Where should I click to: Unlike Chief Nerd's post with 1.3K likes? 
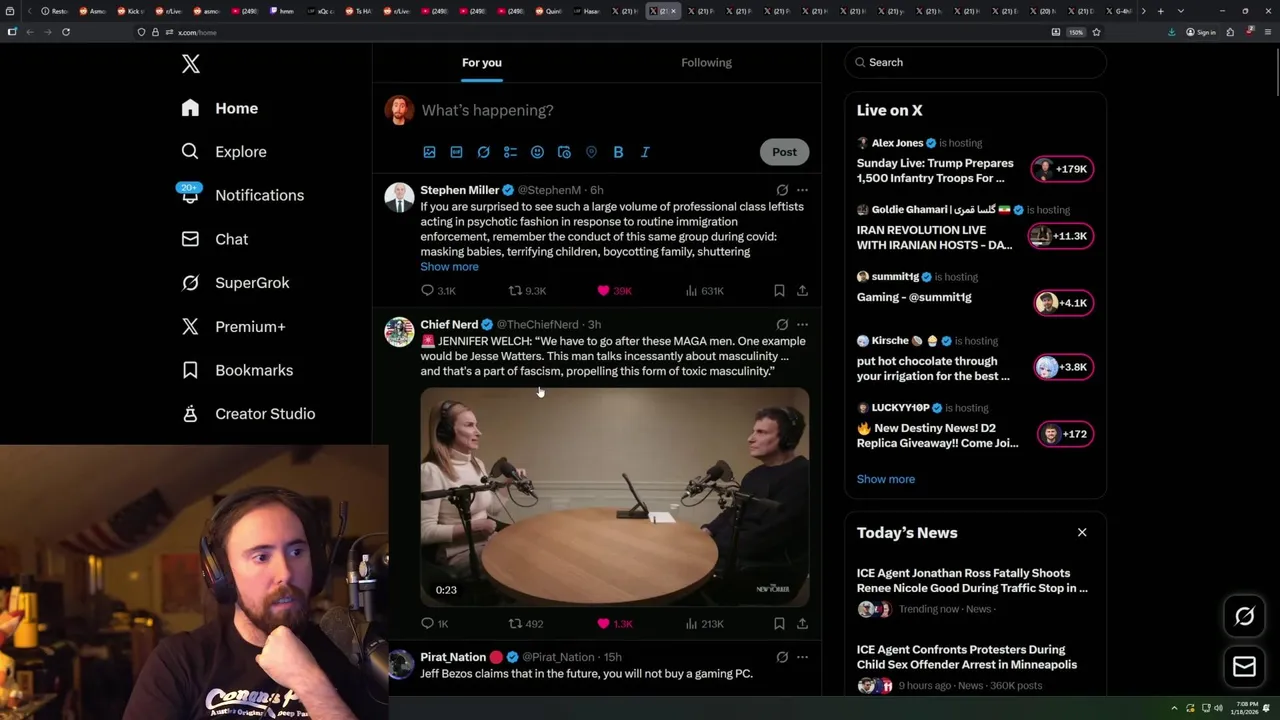pos(614,624)
